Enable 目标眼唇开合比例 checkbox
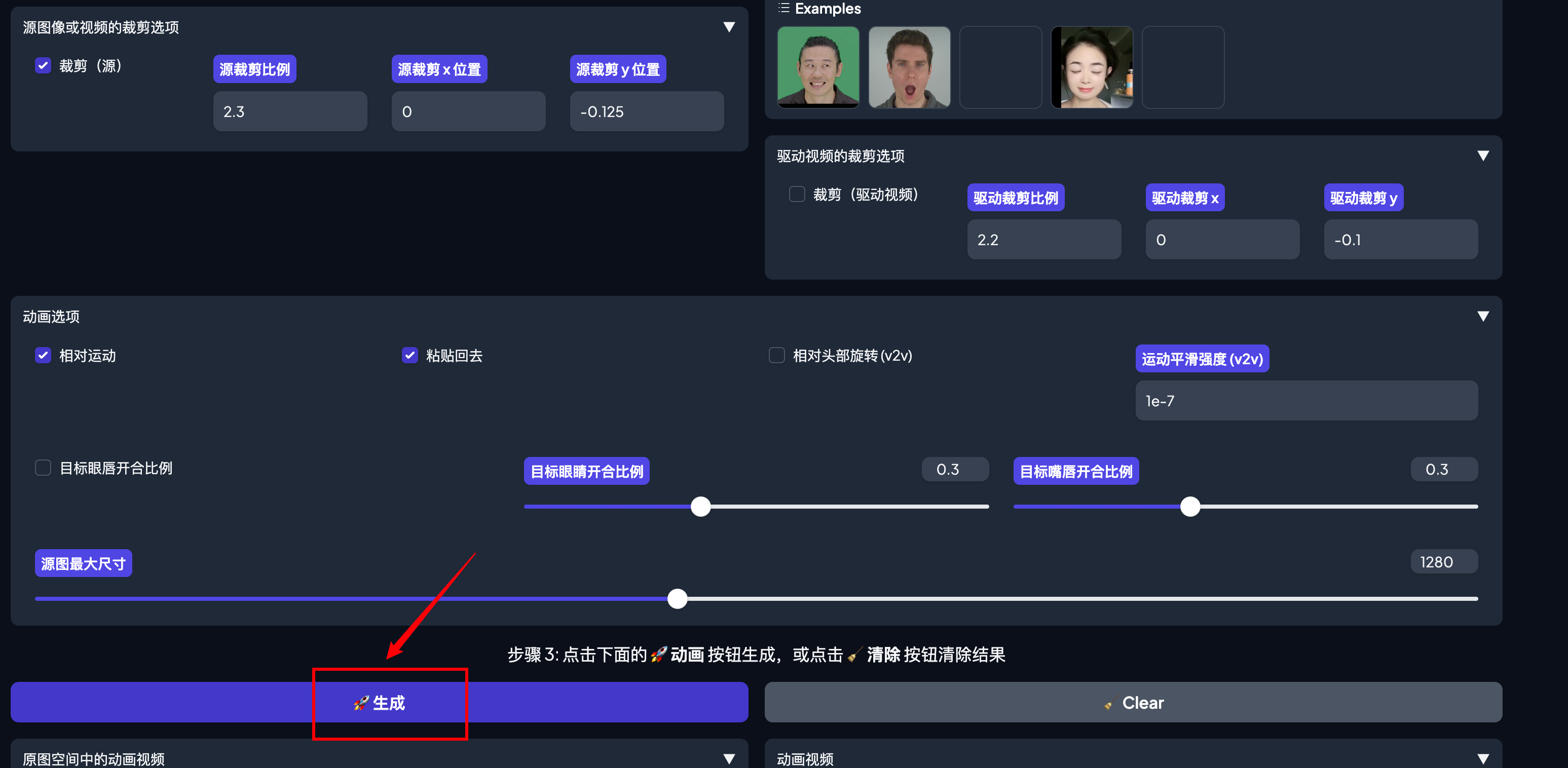 pyautogui.click(x=43, y=468)
